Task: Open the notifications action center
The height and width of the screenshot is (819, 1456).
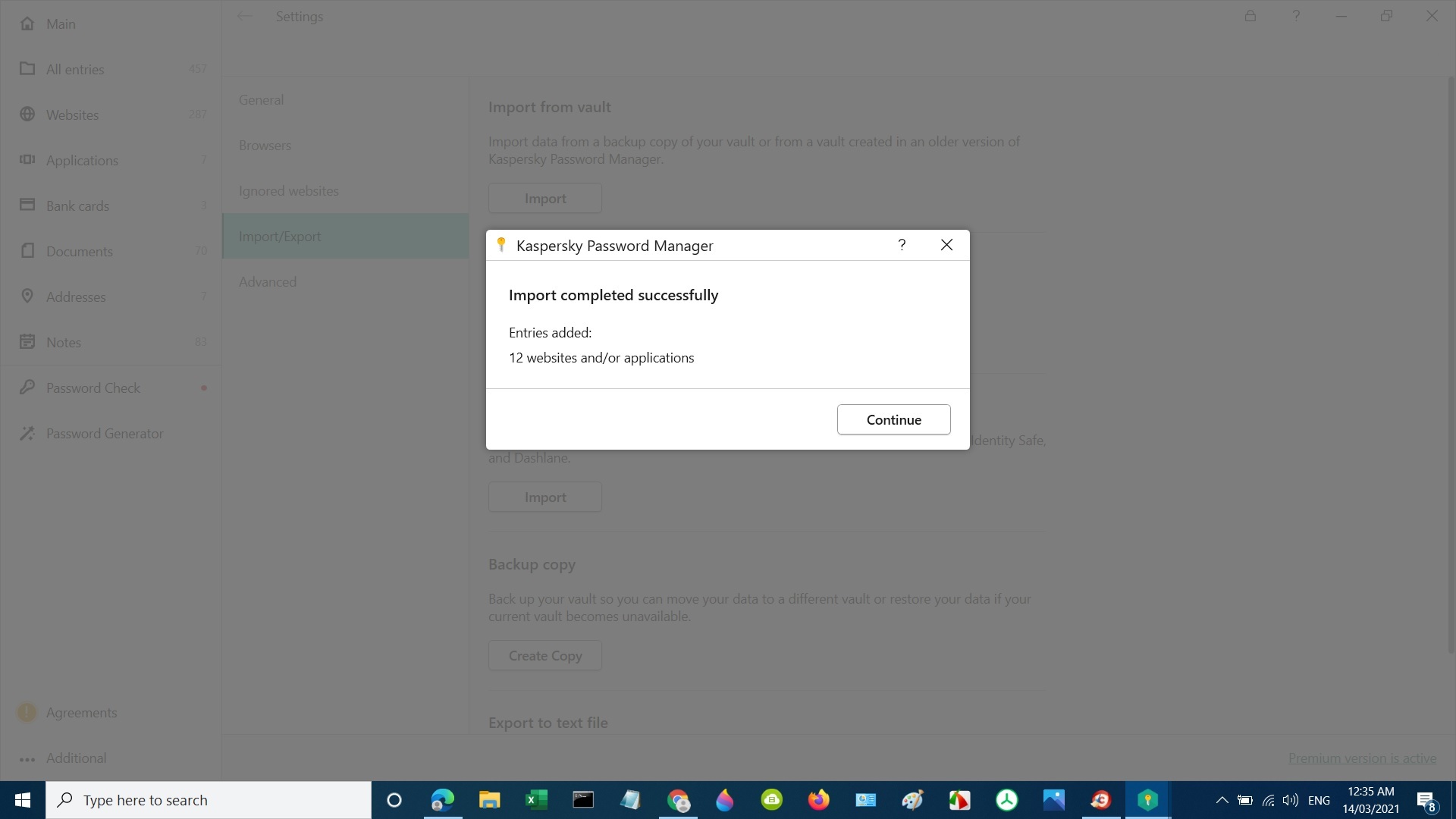Action: click(1426, 800)
